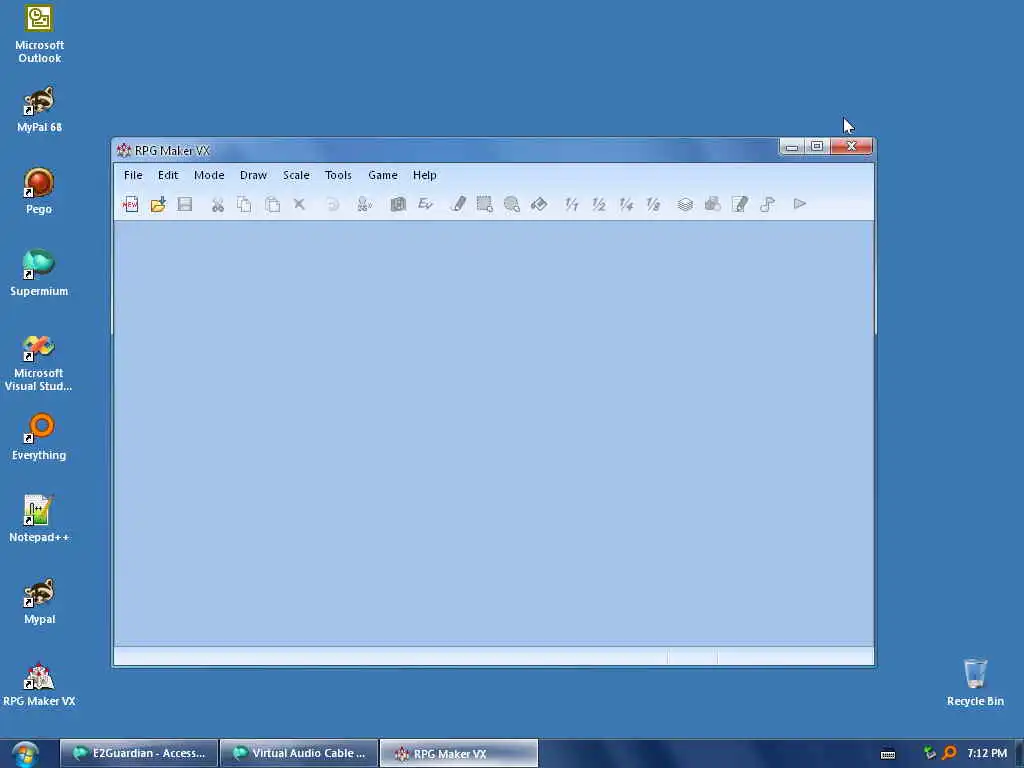Open the Sound Test music-note icon
The image size is (1024, 768).
pos(767,204)
